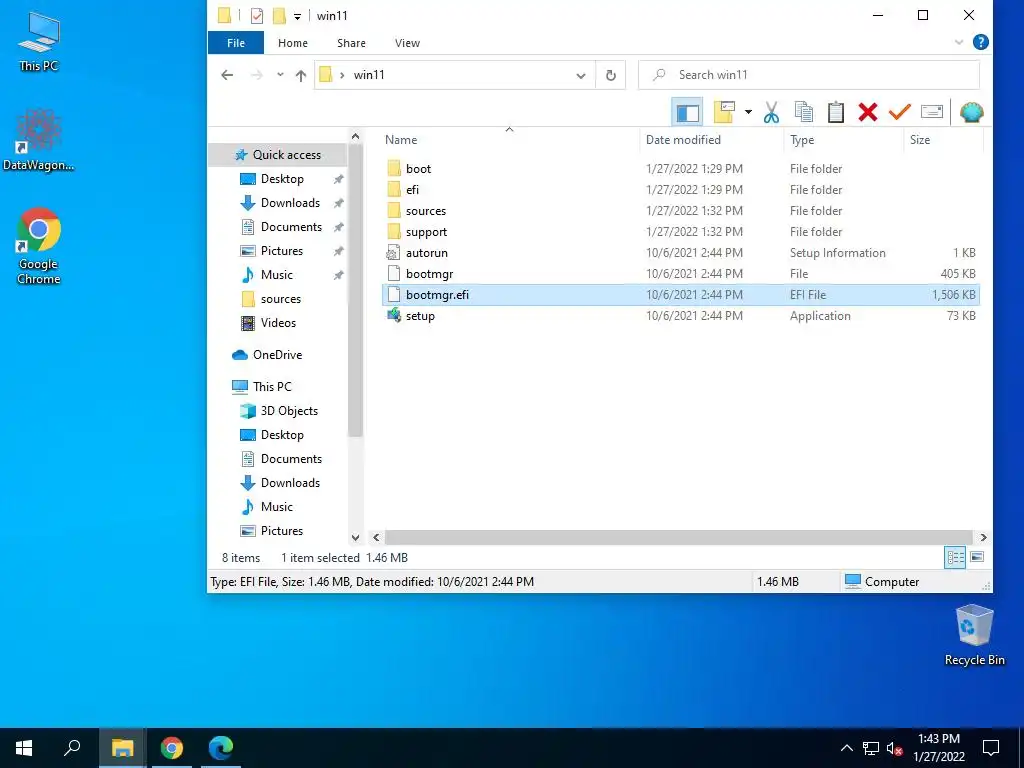Open sources in navigation pane

(x=278, y=299)
